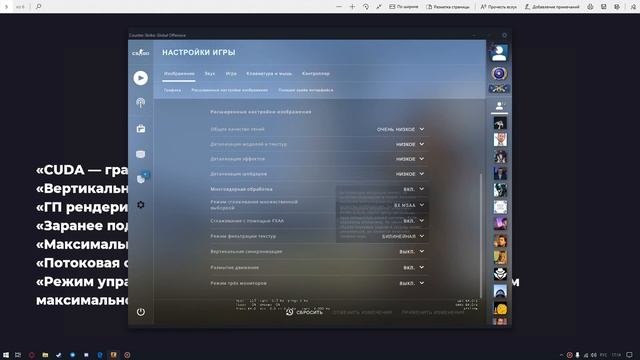
Task: Open the FXAA anti-aliasing dropdown
Action: click(413, 221)
